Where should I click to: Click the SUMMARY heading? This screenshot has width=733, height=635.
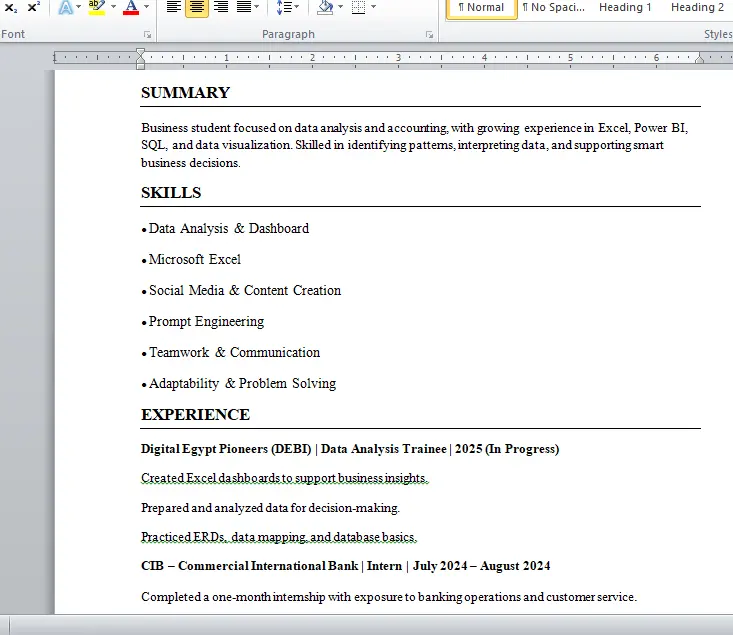(x=185, y=93)
